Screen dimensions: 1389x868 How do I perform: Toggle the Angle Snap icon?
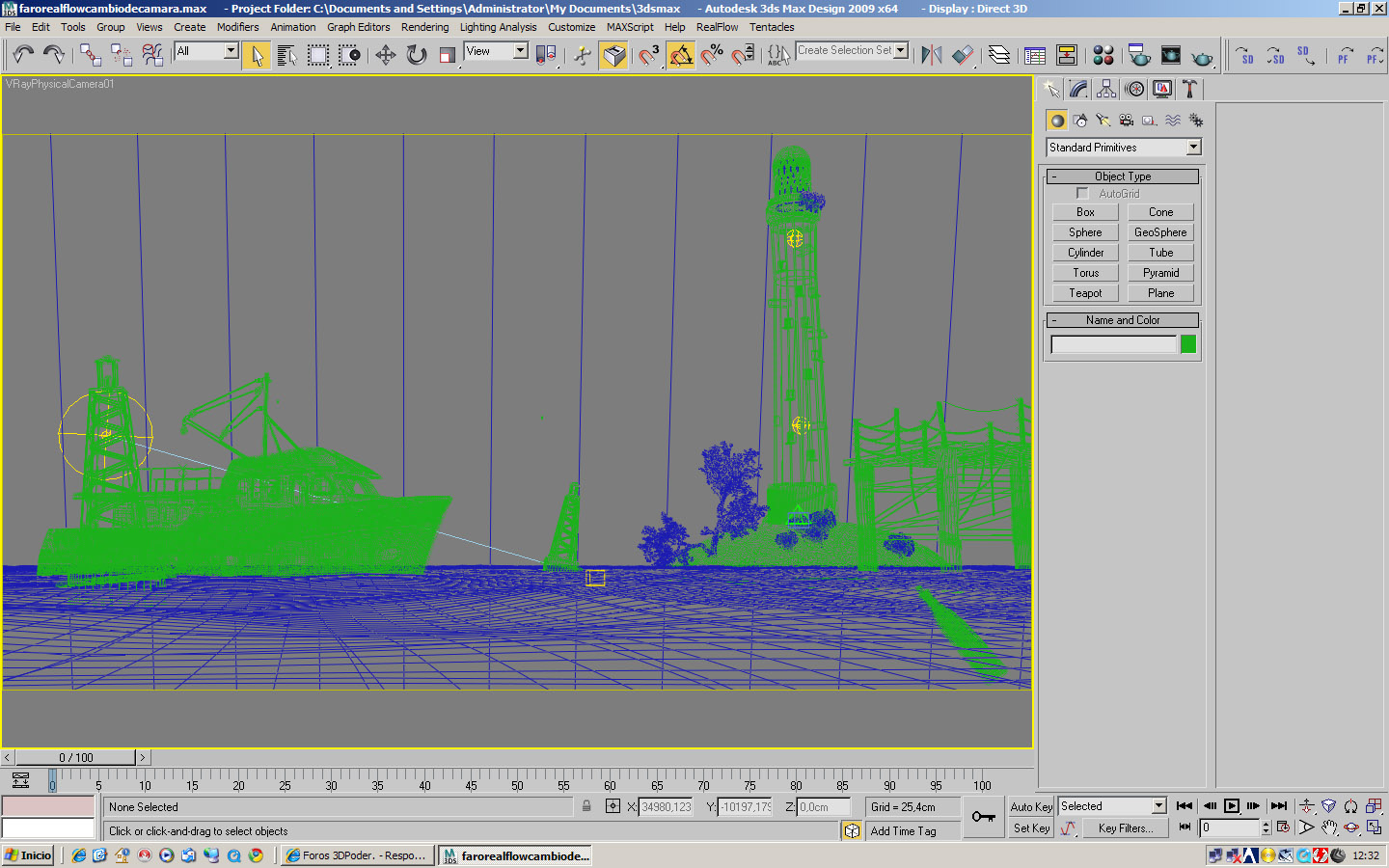pyautogui.click(x=680, y=55)
